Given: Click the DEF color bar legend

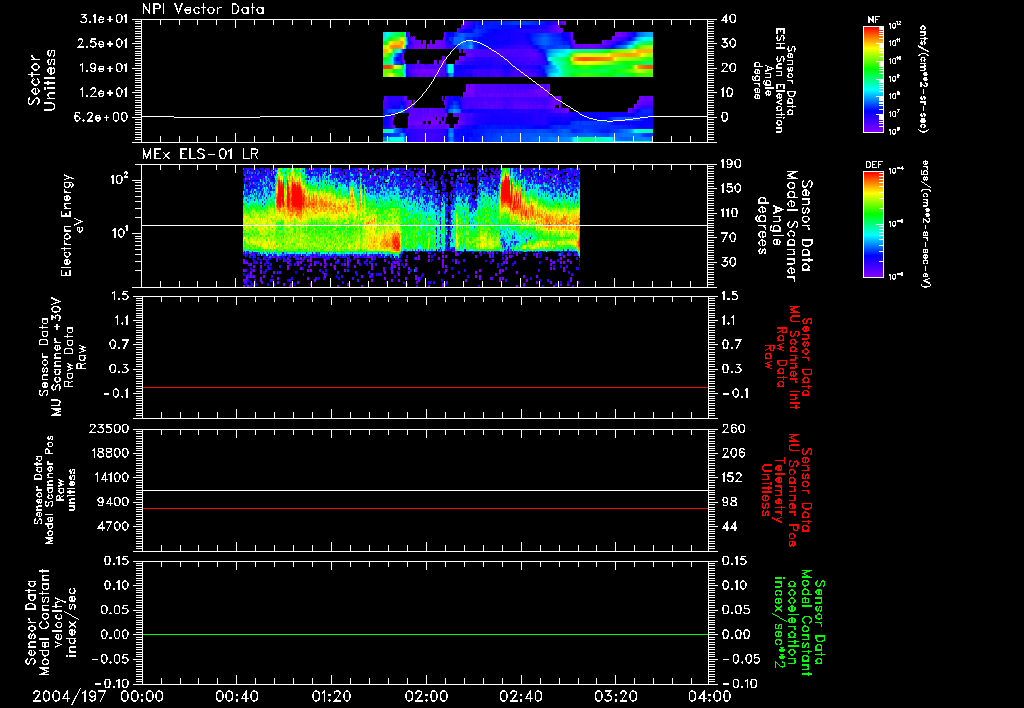Looking at the screenshot, I should [x=873, y=224].
